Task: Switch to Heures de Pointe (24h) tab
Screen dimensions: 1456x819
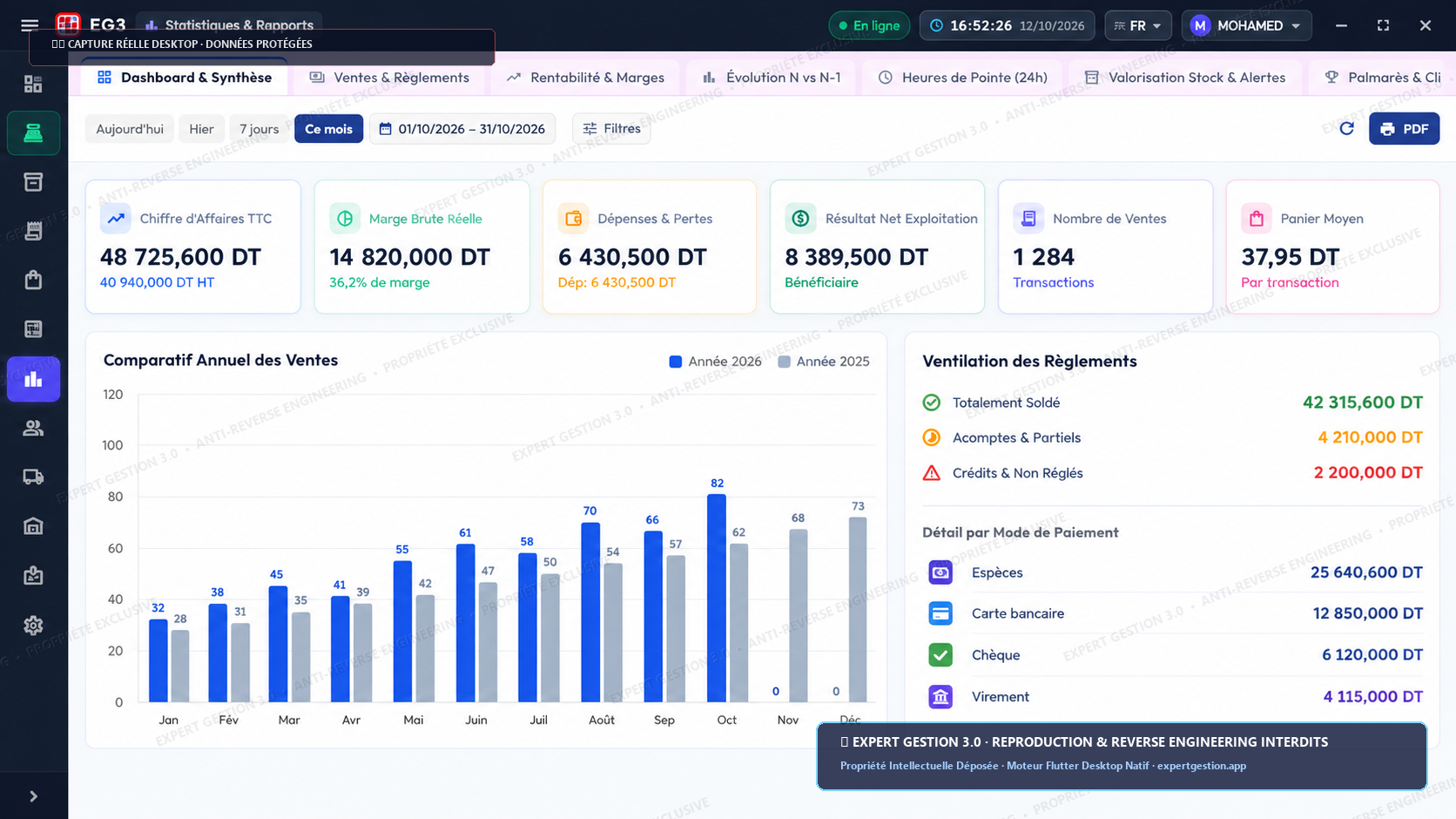Action: click(962, 78)
